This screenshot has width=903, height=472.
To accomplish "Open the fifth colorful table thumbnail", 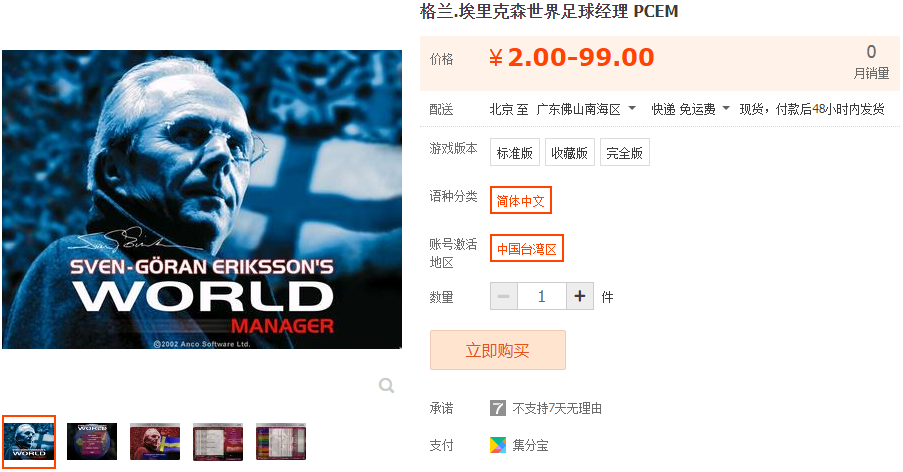I will pos(281,441).
